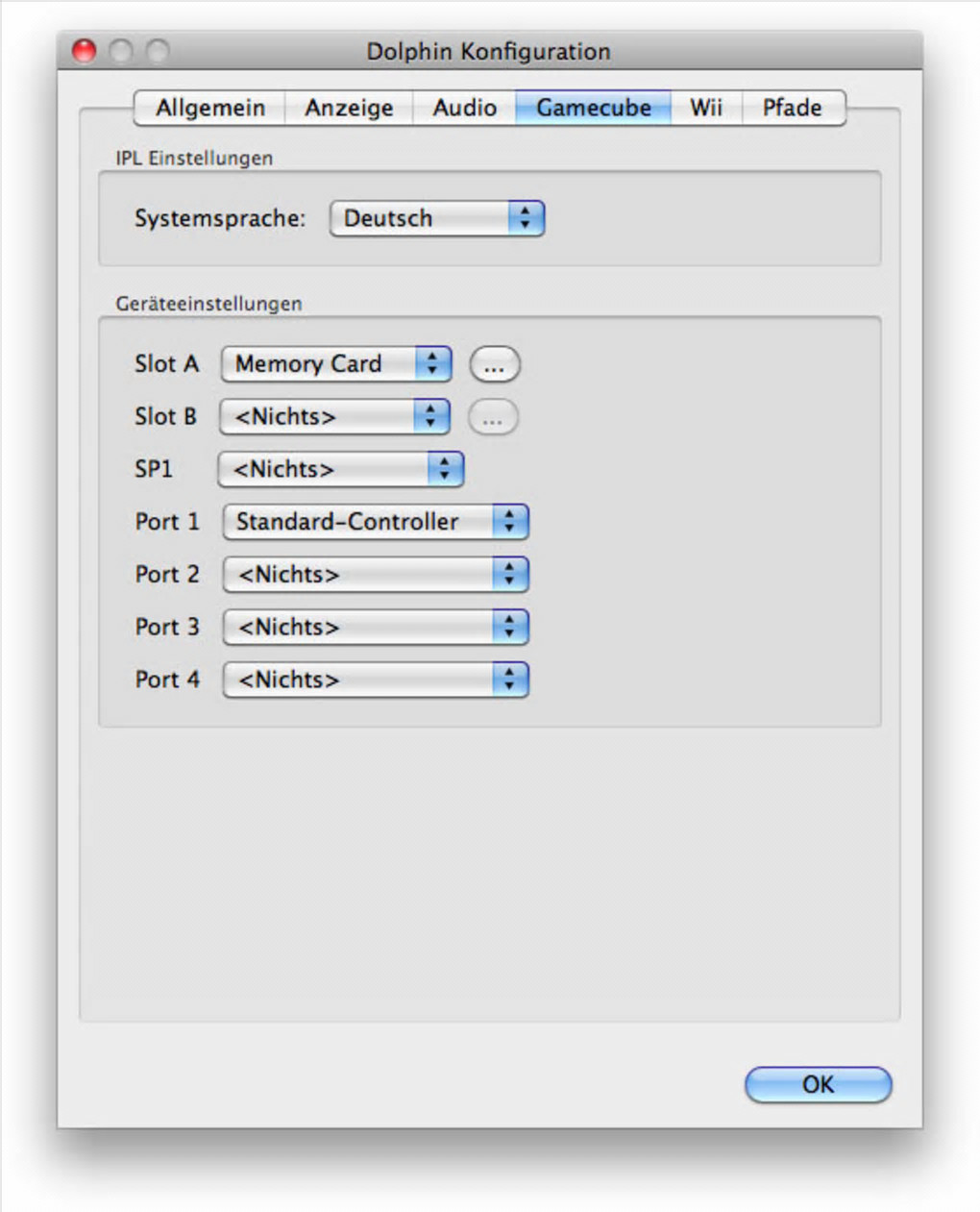The height and width of the screenshot is (1212, 980).
Task: Click the Dolphin Konfiguration title bar
Action: click(488, 51)
